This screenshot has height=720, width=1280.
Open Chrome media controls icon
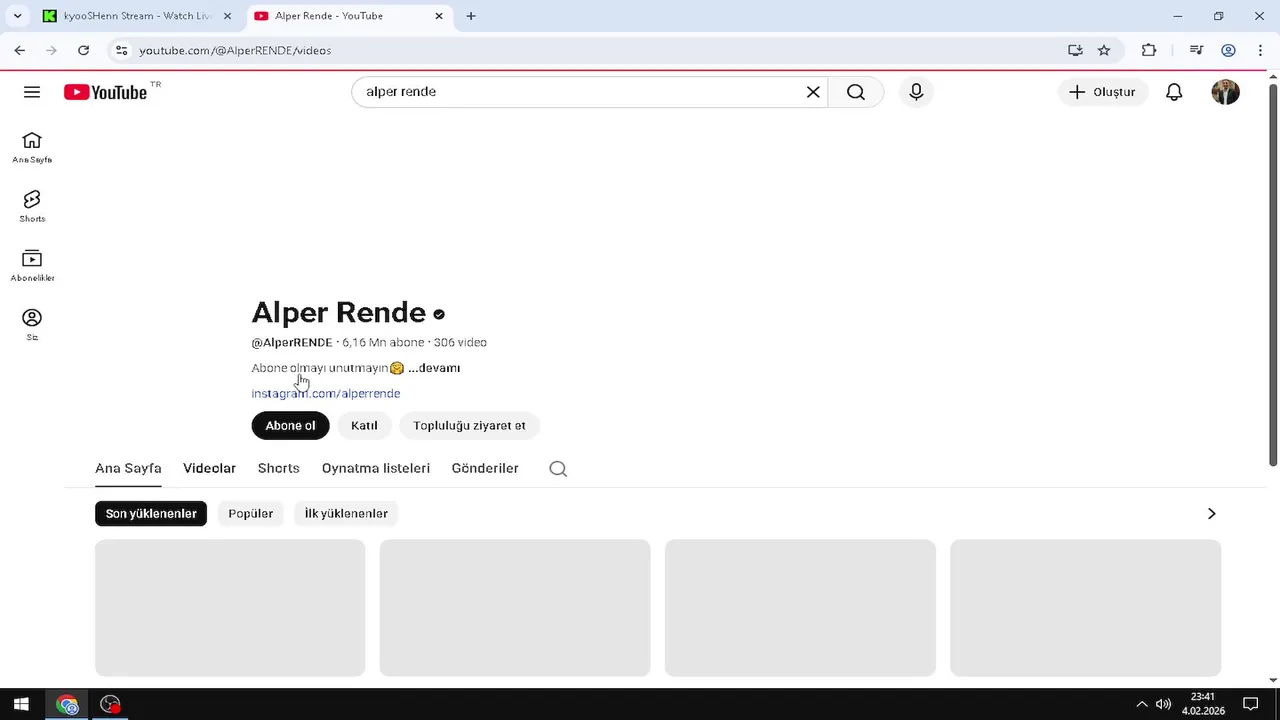click(1196, 50)
